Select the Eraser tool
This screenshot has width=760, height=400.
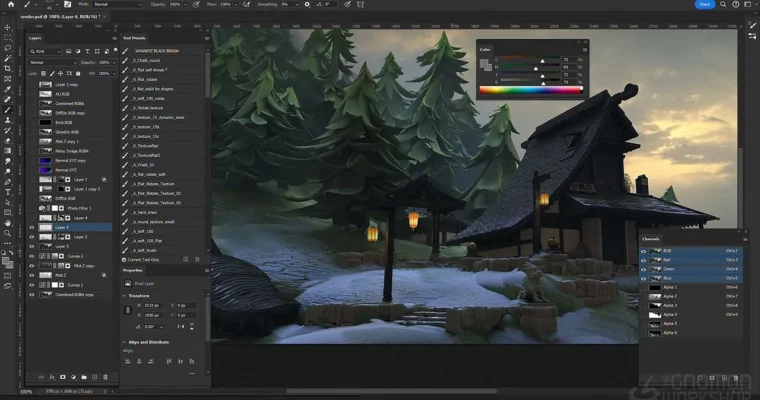tap(8, 141)
